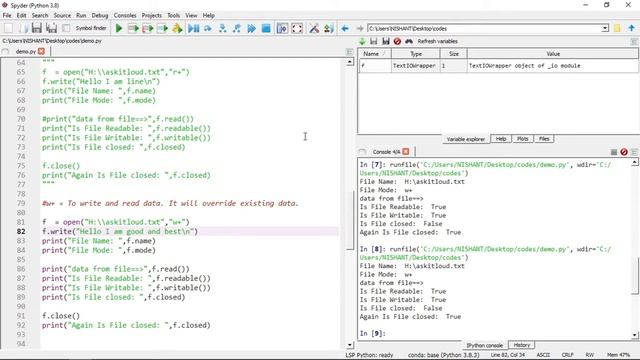Search variables by name icon
This screenshot has height=360, width=640.
[409, 41]
